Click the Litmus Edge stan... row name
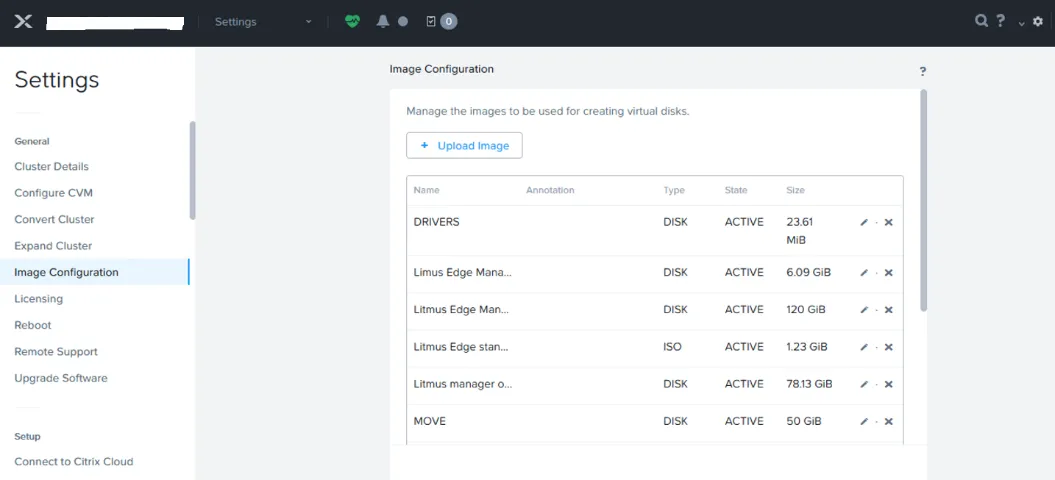This screenshot has width=1055, height=480. coord(461,347)
